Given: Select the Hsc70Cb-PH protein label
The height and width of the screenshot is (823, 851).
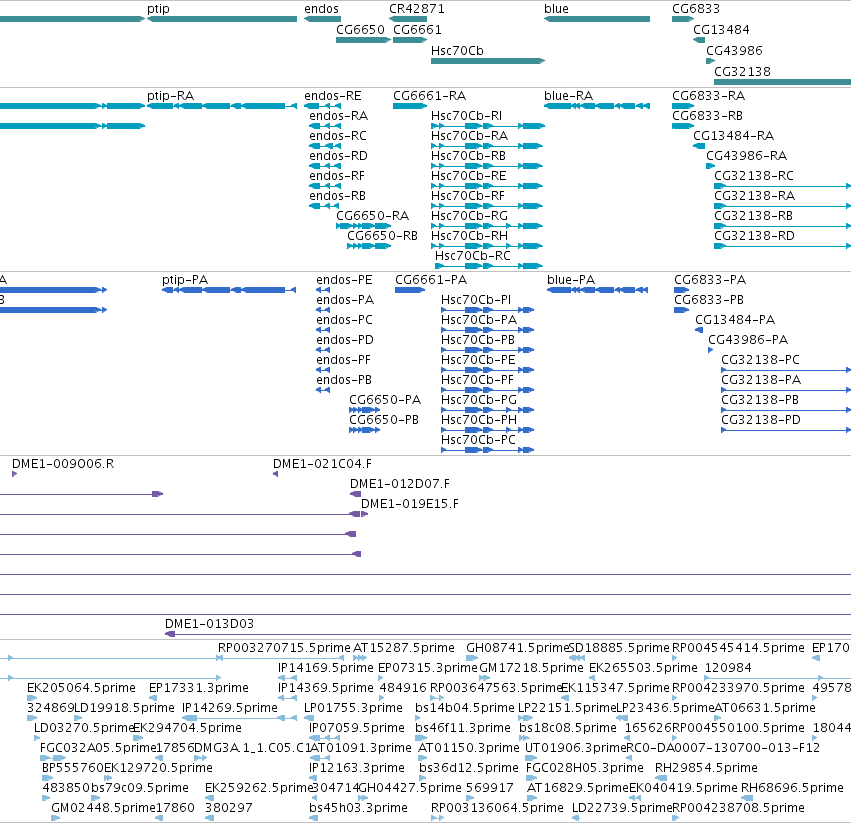Looking at the screenshot, I should [479, 420].
